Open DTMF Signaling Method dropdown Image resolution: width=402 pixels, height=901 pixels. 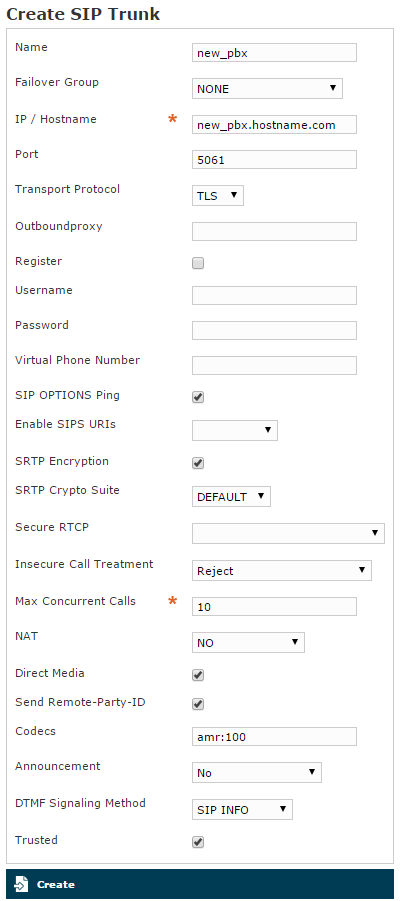point(242,809)
